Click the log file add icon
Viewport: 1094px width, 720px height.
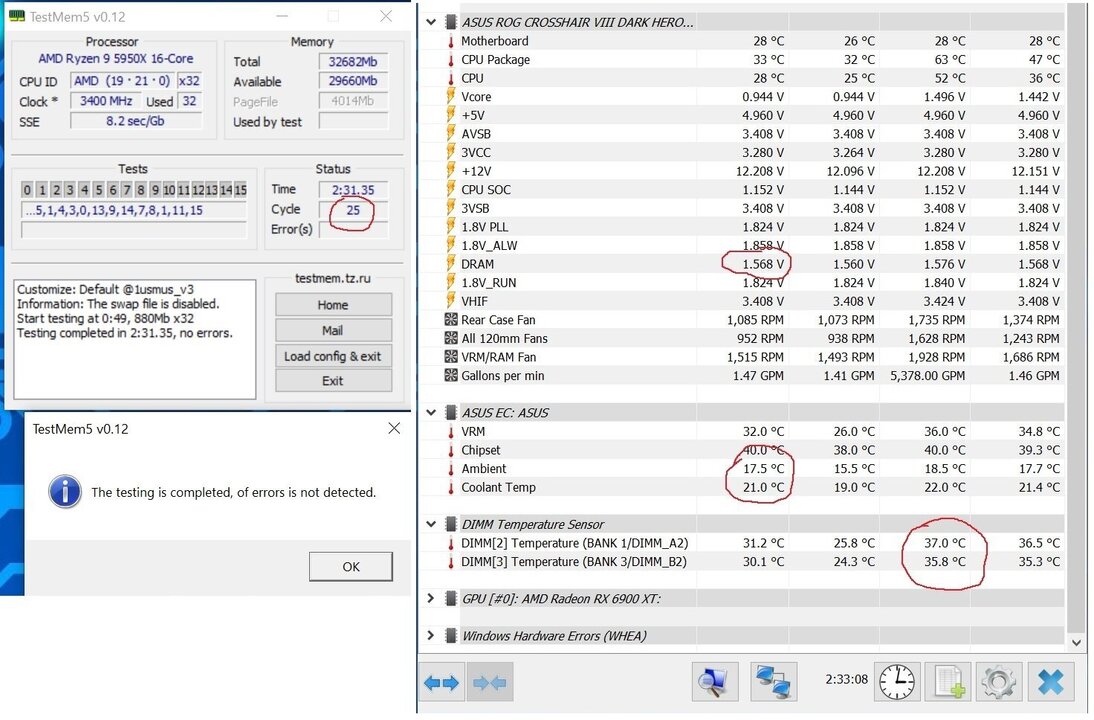pyautogui.click(x=948, y=682)
